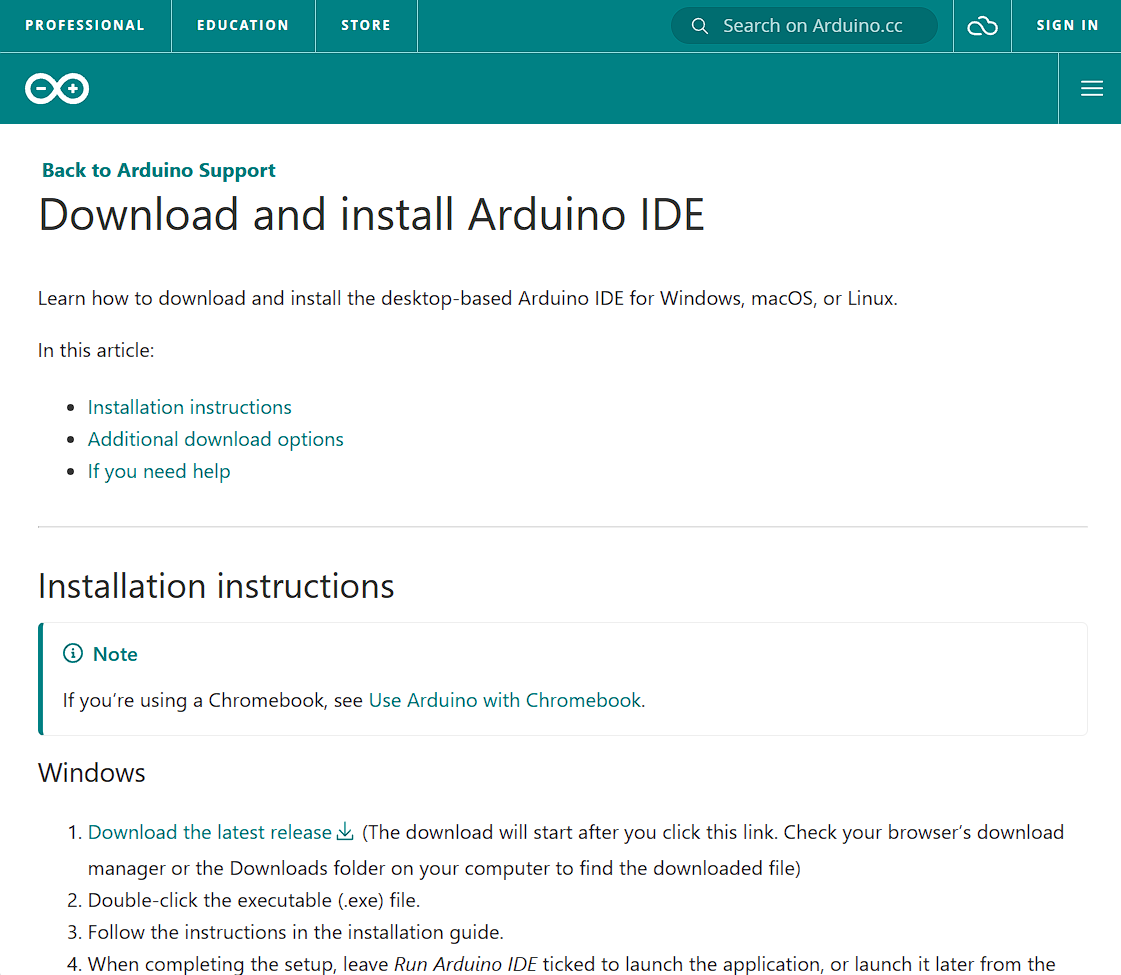Click Download the latest release link

pyautogui.click(x=208, y=831)
